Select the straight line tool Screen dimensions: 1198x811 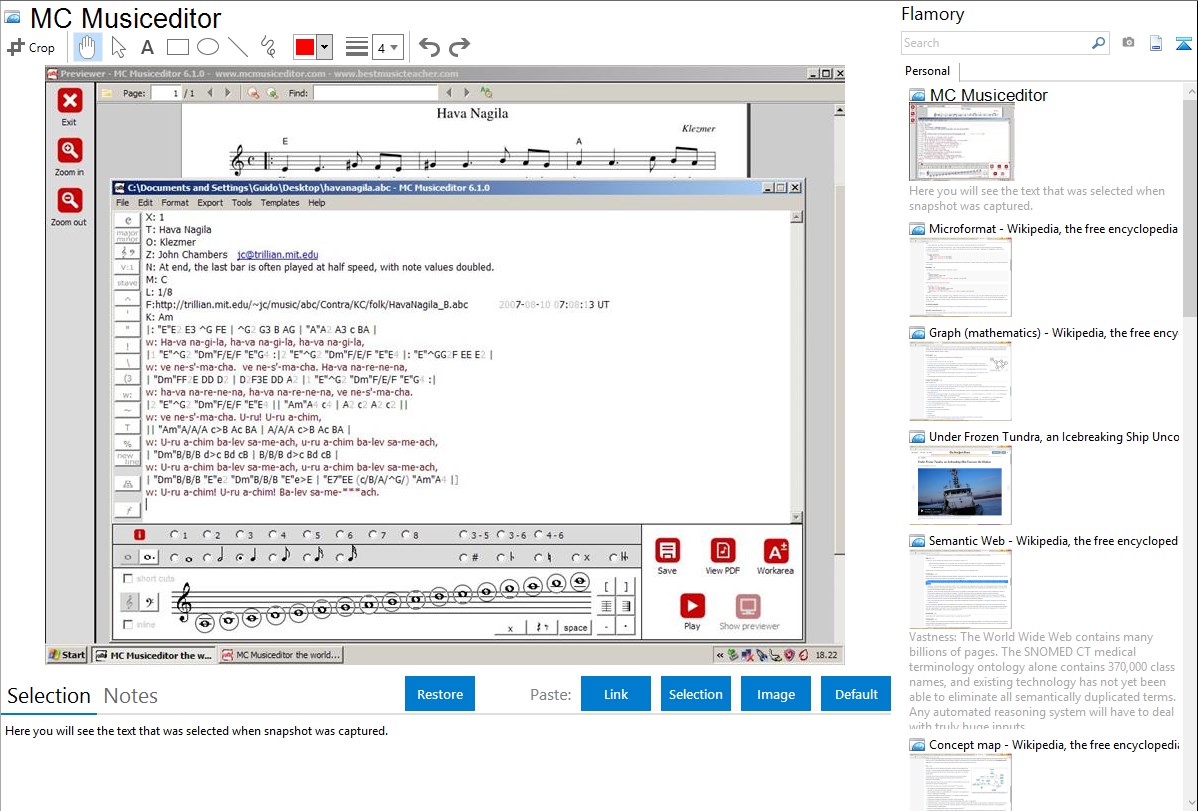238,47
